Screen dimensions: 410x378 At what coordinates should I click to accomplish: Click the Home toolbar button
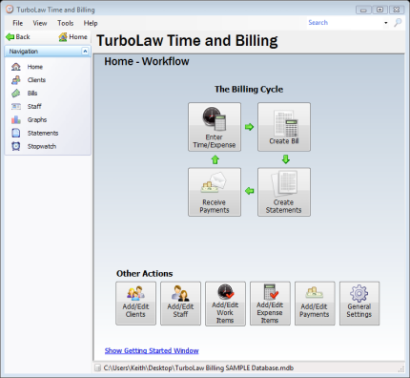[x=73, y=37]
